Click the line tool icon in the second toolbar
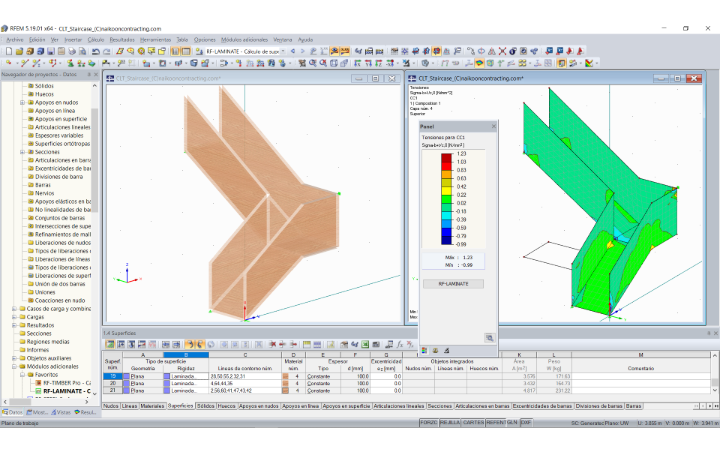 tap(24, 63)
